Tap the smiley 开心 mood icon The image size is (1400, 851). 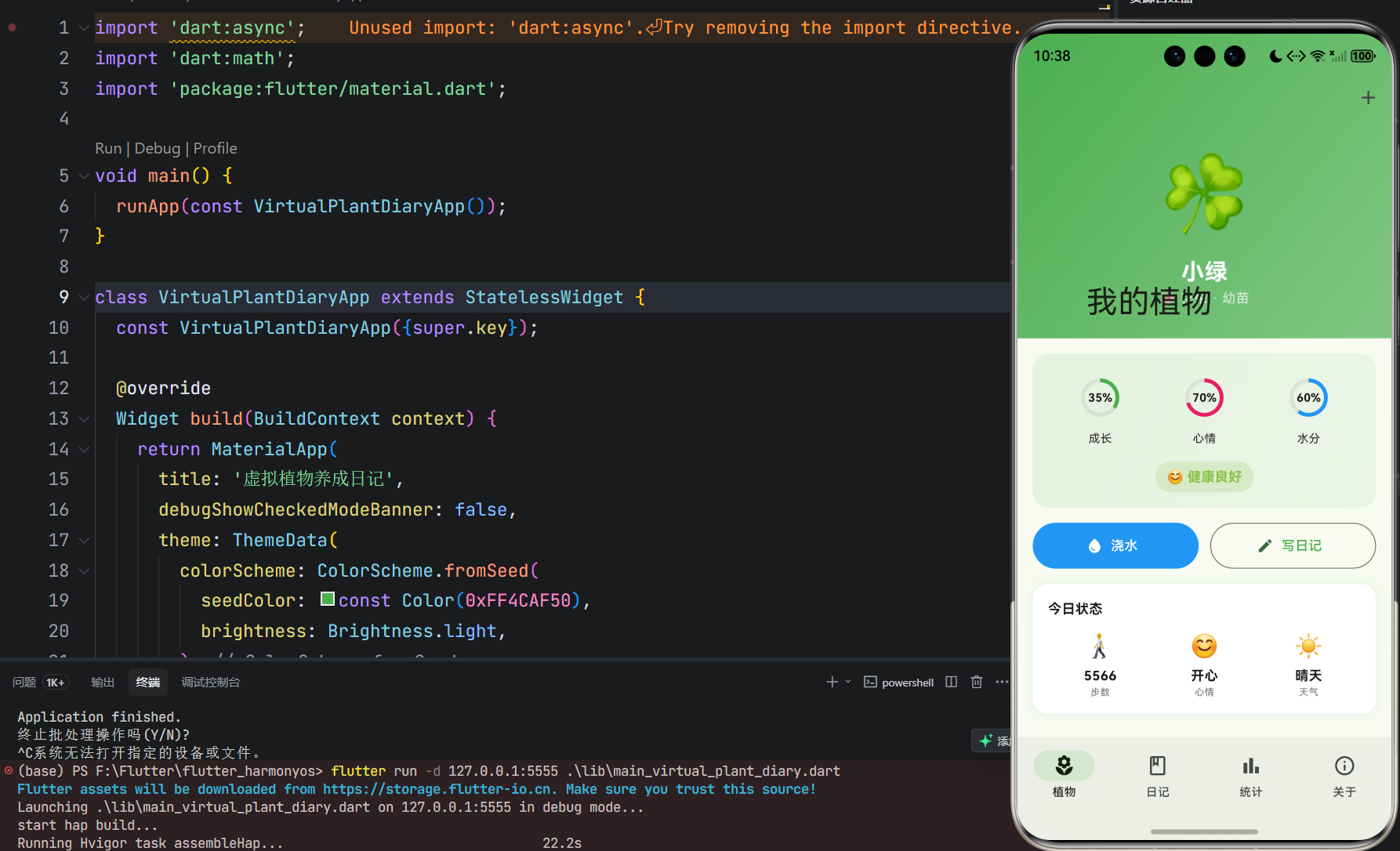pyautogui.click(x=1204, y=646)
